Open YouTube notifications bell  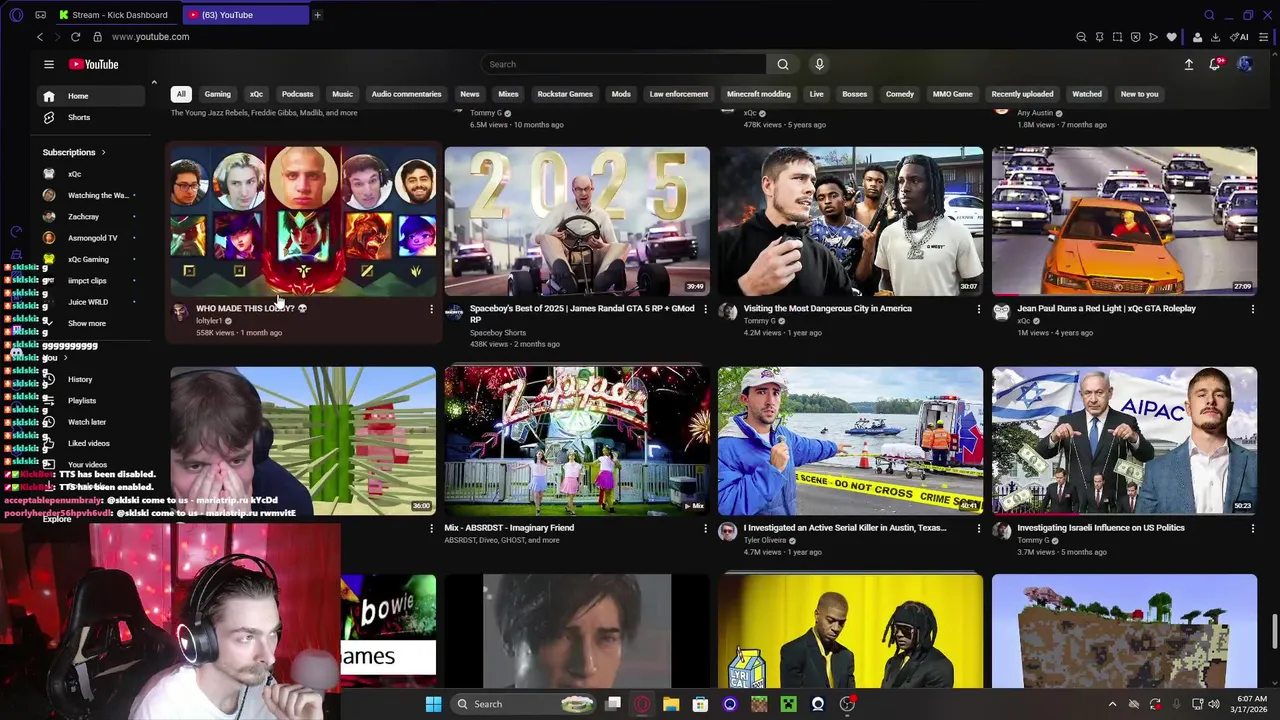coord(1215,64)
